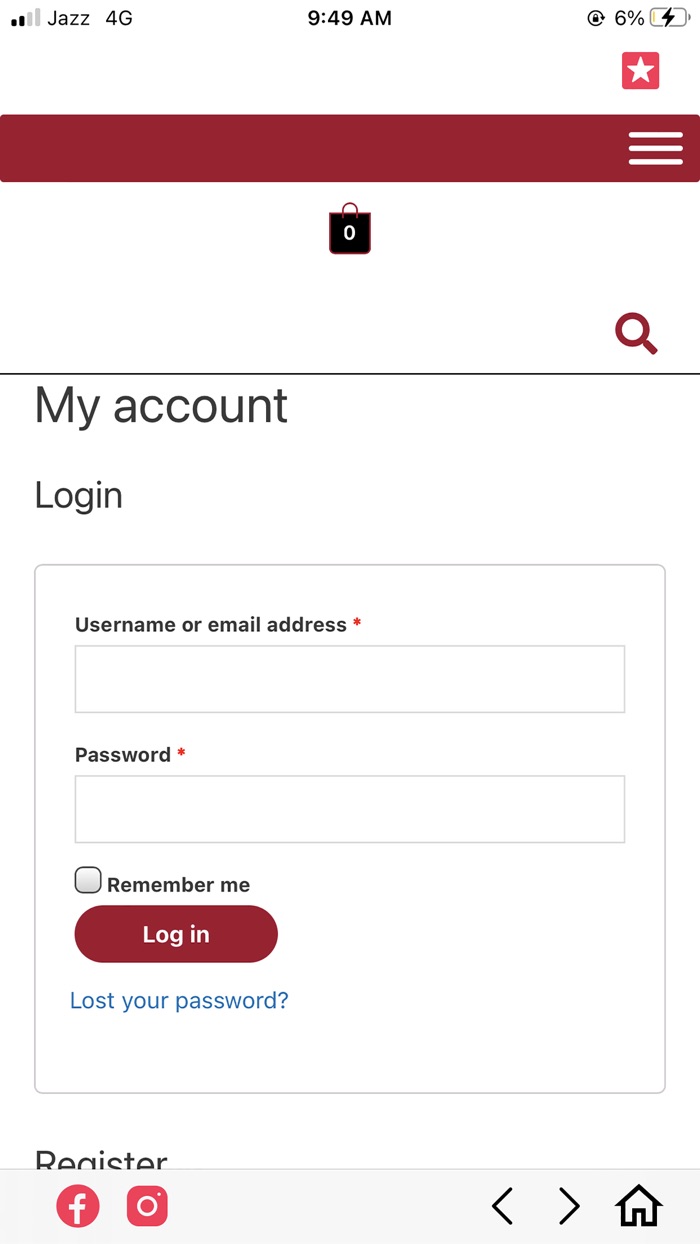Follow the Lost your password link
The width and height of the screenshot is (700, 1244).
click(x=179, y=1000)
